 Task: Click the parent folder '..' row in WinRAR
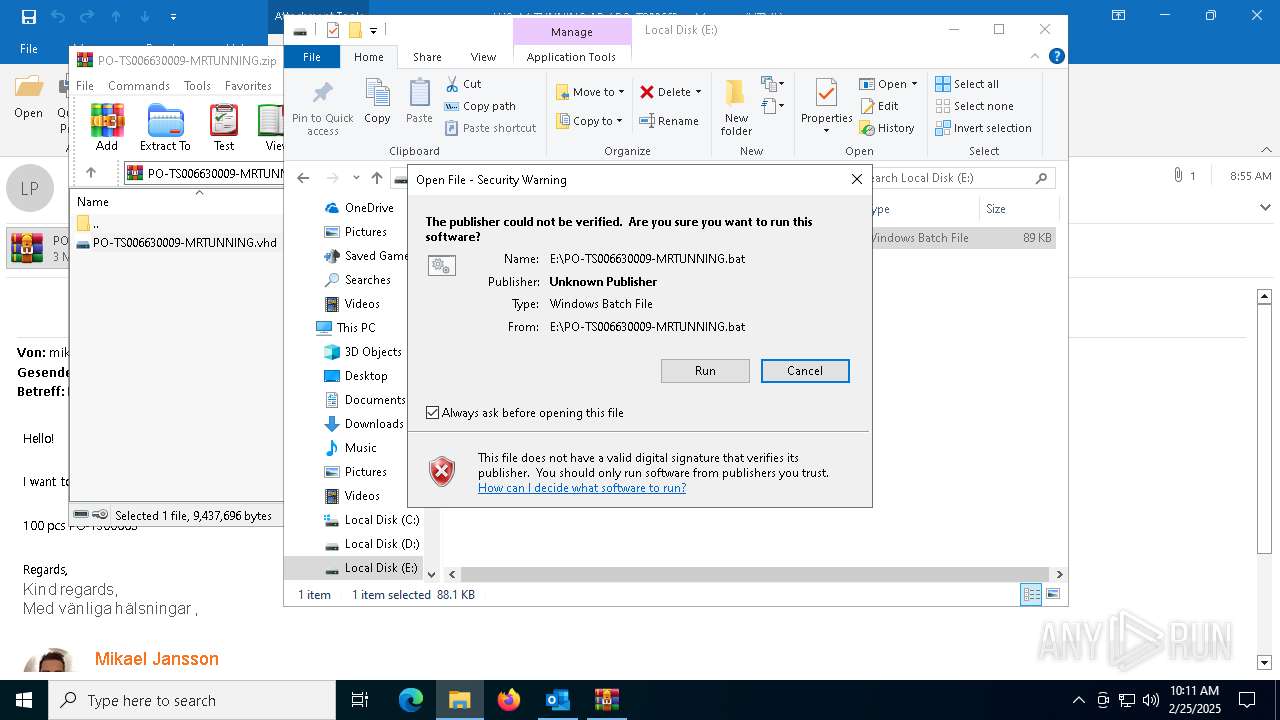(x=176, y=223)
